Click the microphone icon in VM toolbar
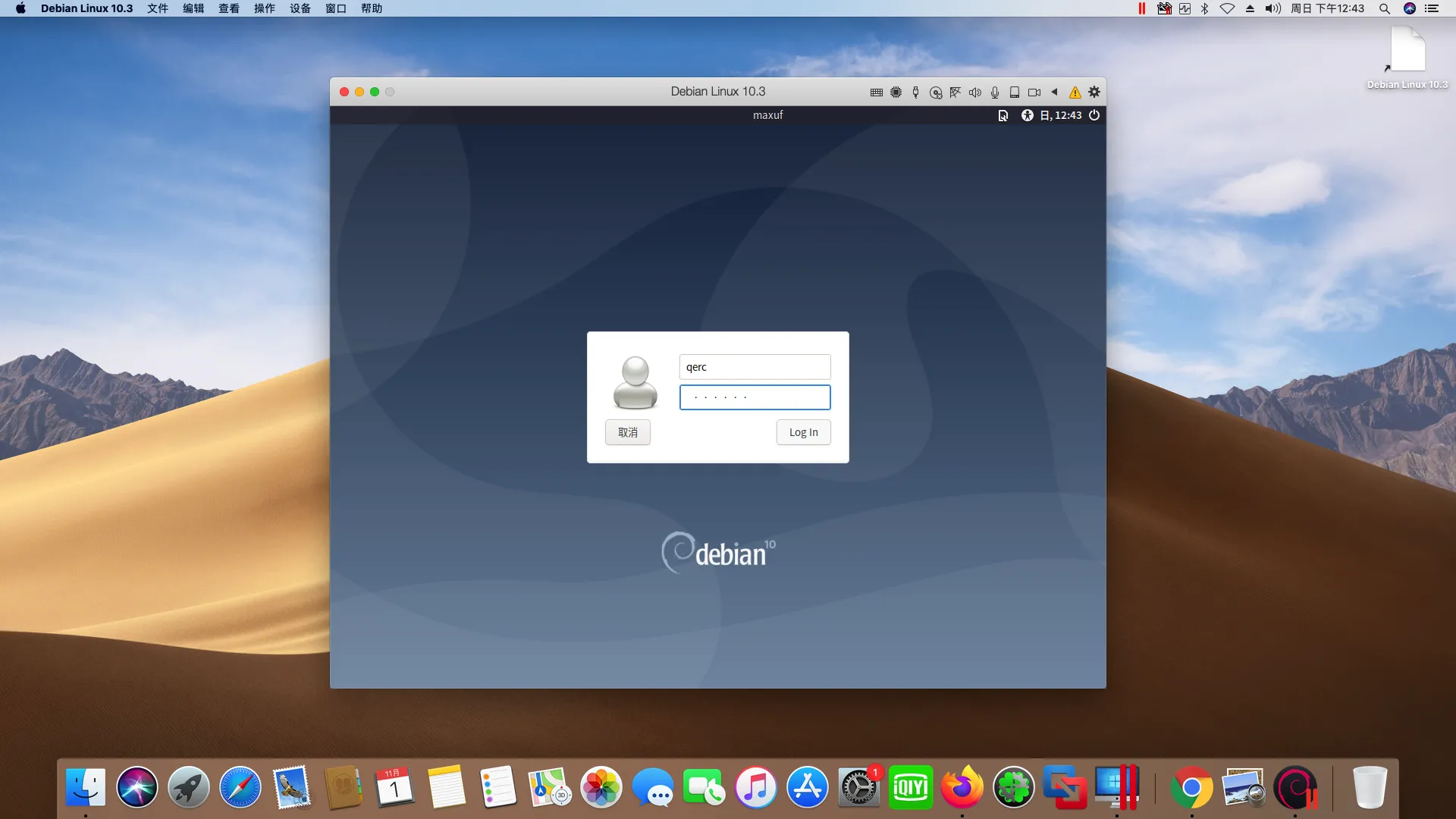The image size is (1456, 819). (995, 93)
